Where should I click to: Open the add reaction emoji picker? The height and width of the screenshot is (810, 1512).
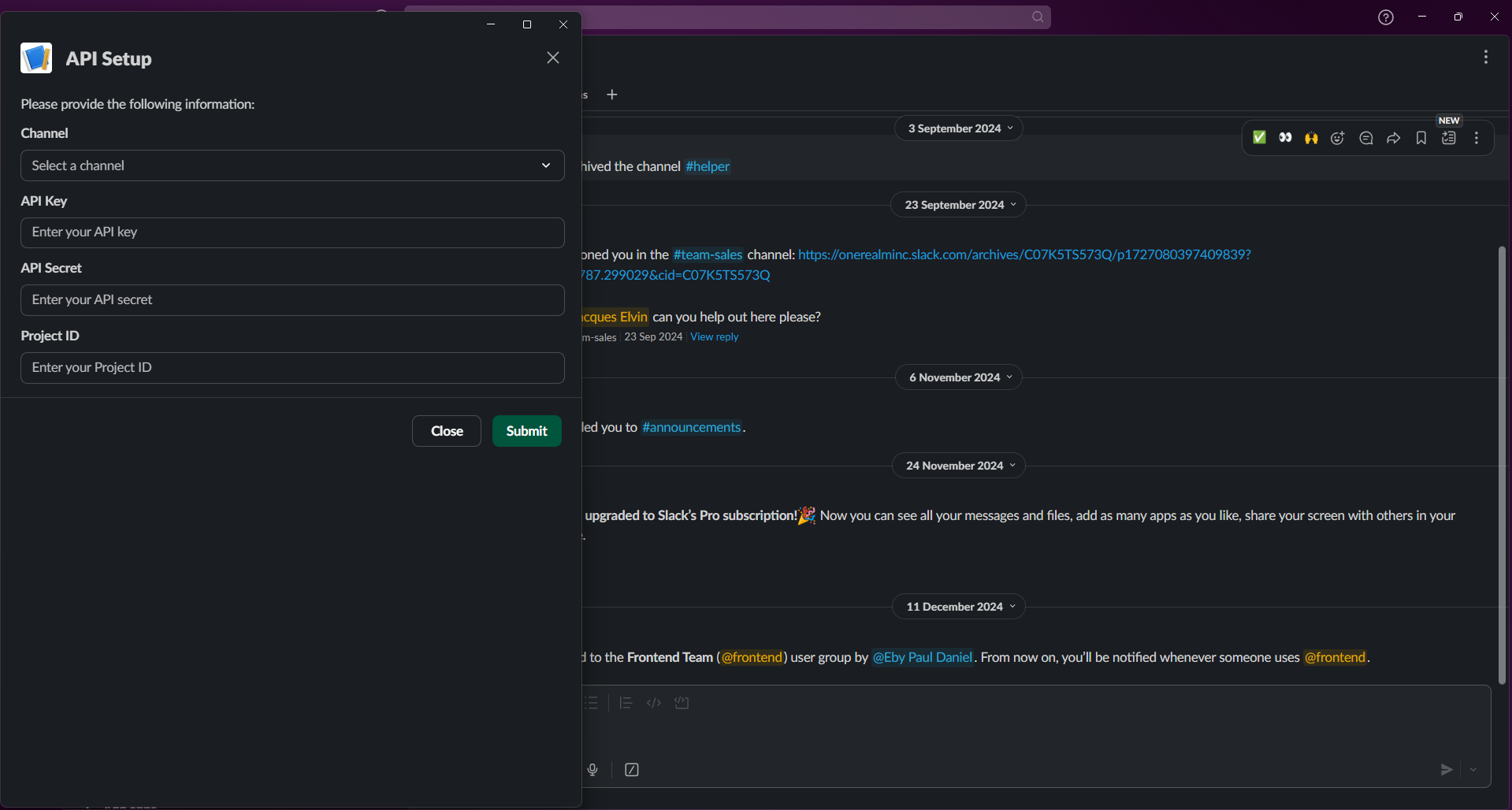click(x=1338, y=138)
